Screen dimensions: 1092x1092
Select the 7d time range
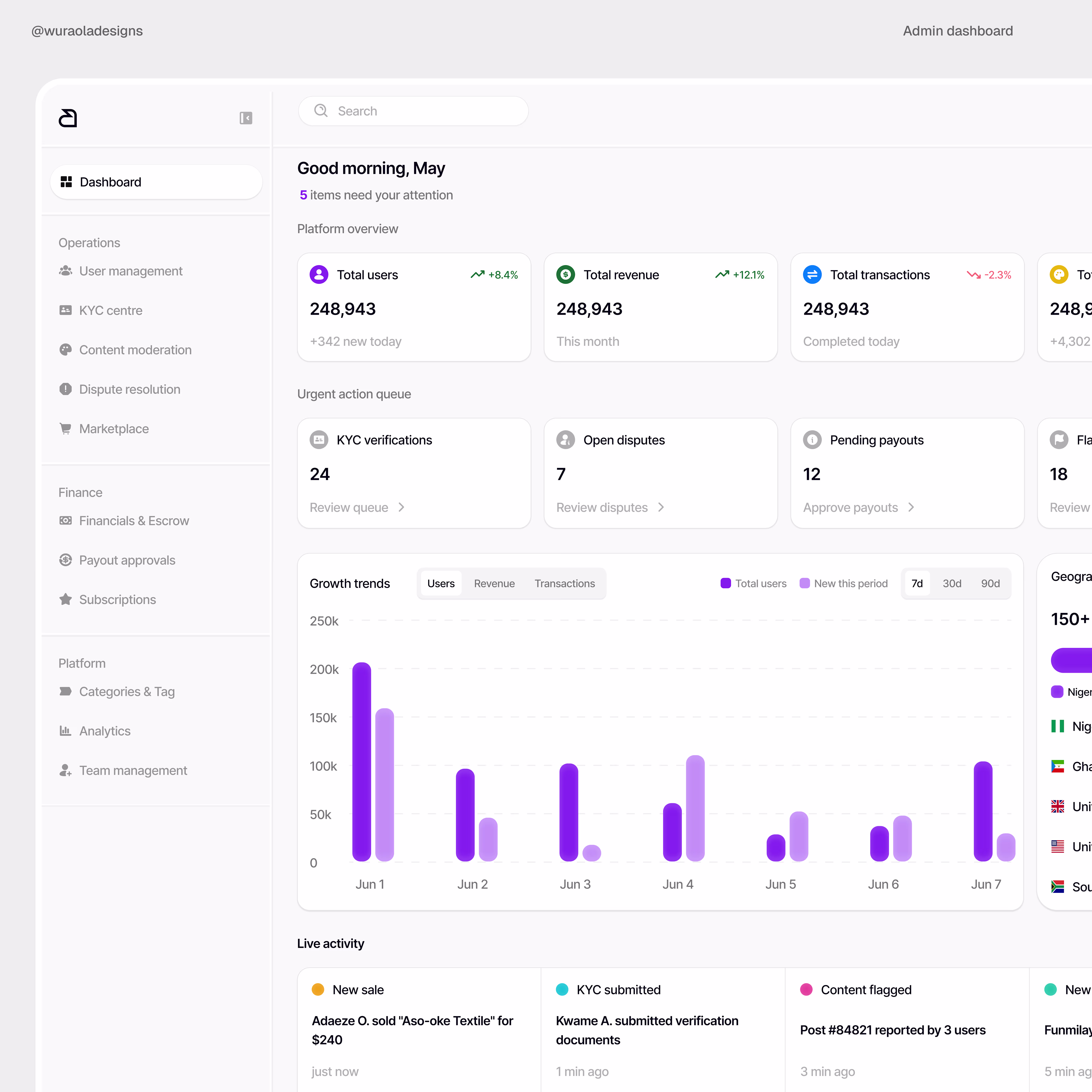click(x=917, y=583)
